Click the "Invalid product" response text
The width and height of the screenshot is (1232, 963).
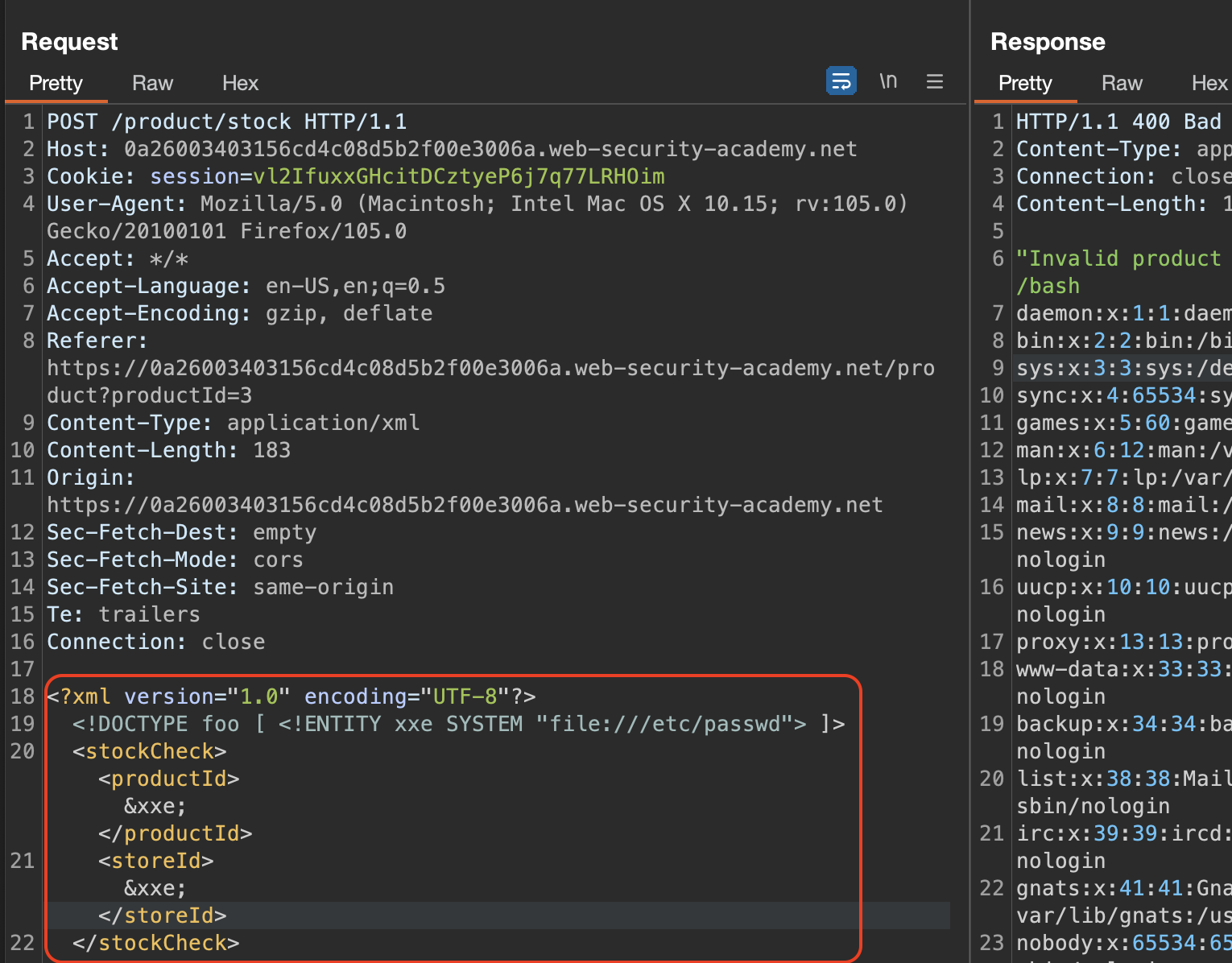pos(1119,259)
